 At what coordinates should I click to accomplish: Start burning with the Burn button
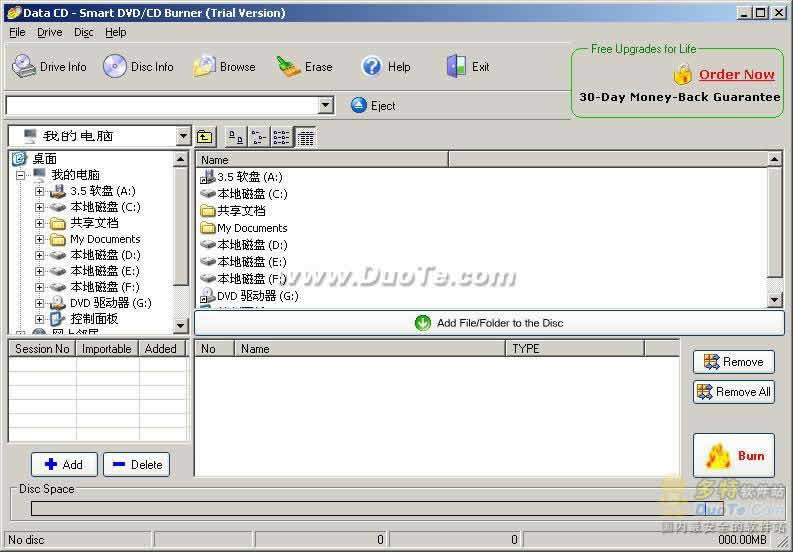point(733,455)
